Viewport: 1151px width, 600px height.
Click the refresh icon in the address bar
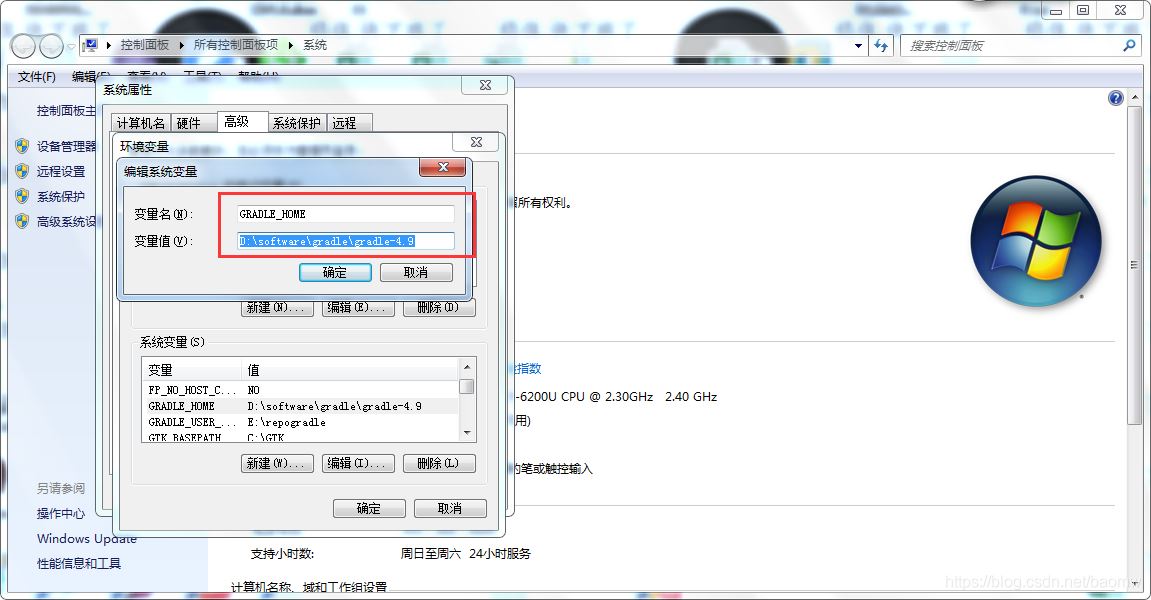click(x=881, y=45)
